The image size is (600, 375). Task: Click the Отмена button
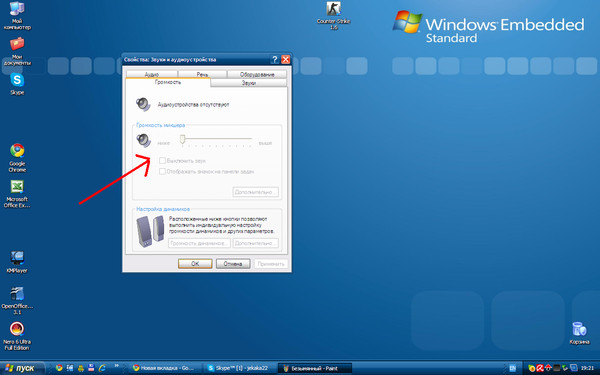233,264
